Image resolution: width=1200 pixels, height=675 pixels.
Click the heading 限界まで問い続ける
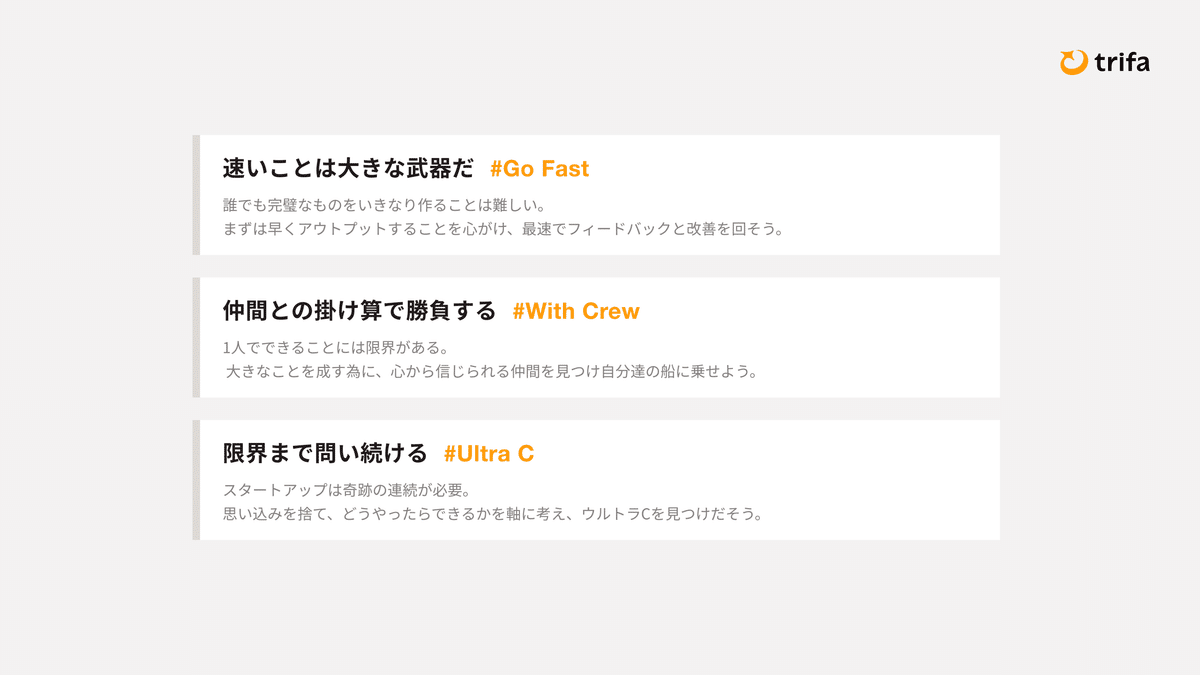pos(325,454)
